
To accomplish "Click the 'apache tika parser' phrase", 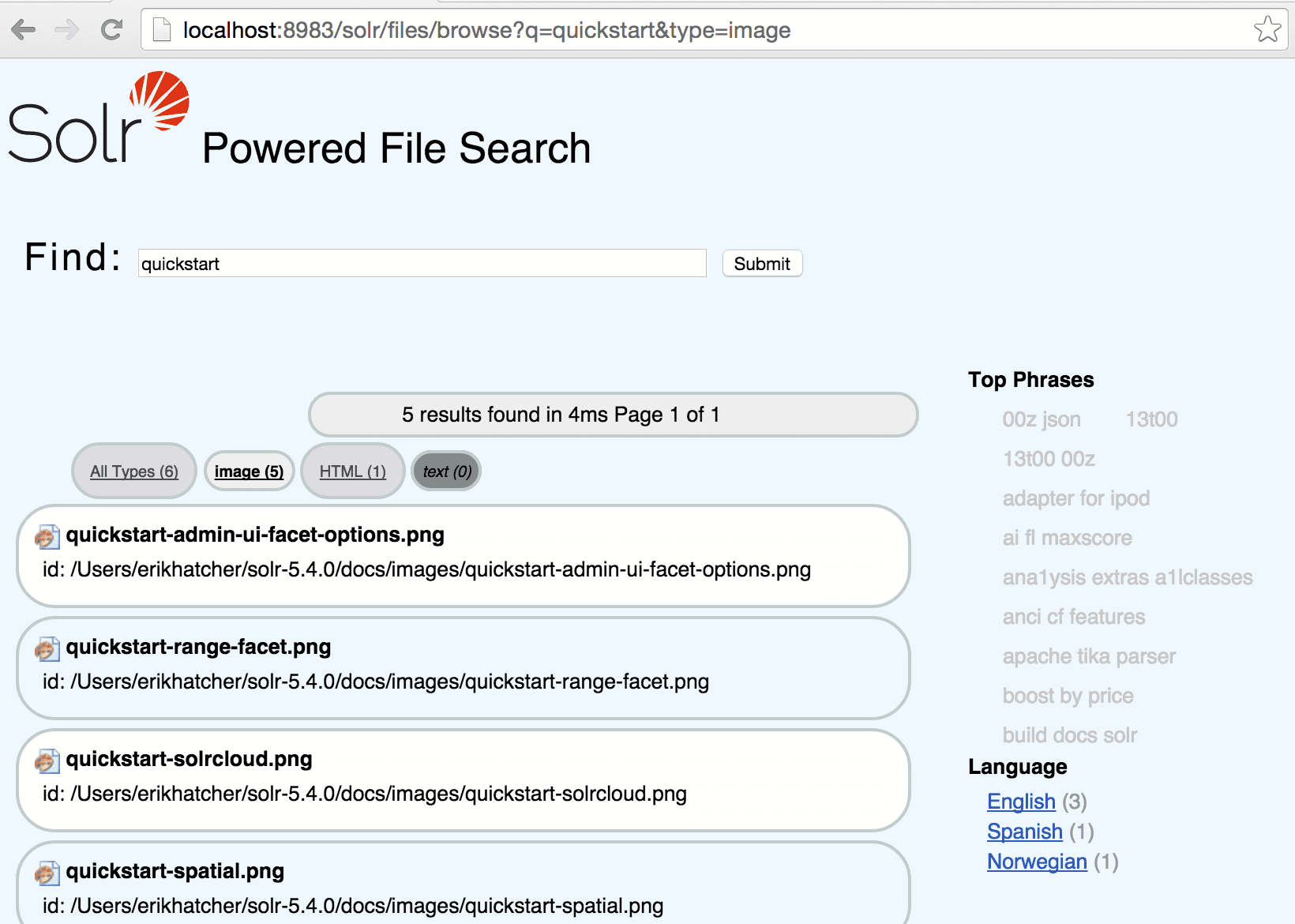I will [x=1089, y=656].
